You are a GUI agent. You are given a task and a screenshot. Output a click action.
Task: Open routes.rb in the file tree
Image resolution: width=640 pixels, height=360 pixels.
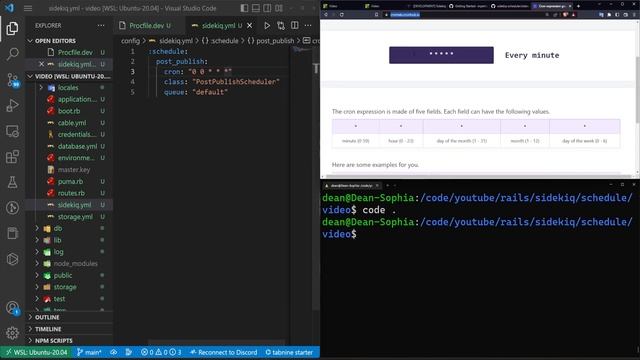71,193
